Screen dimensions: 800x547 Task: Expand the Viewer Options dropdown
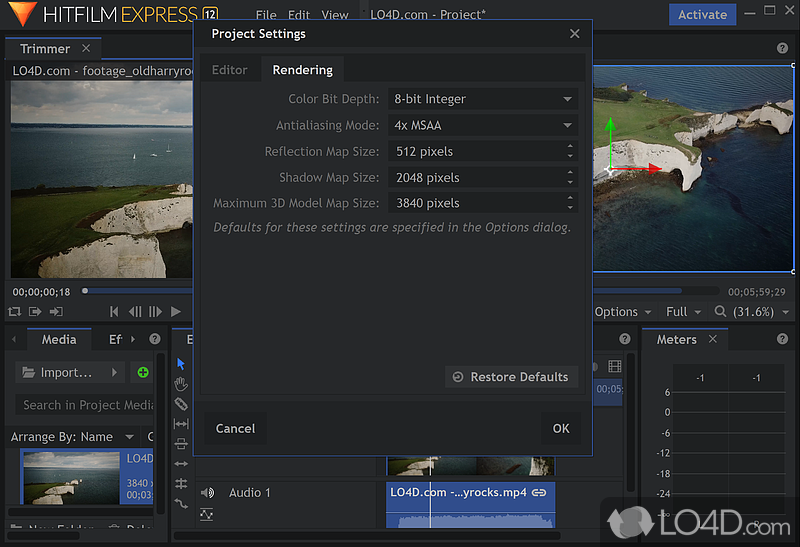click(623, 311)
